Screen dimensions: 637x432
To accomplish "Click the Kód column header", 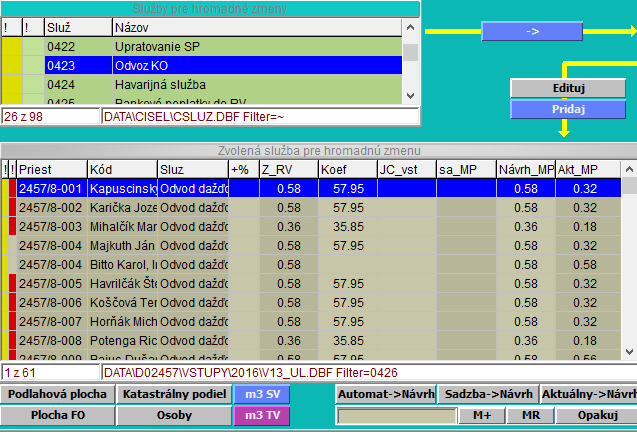I will point(122,169).
